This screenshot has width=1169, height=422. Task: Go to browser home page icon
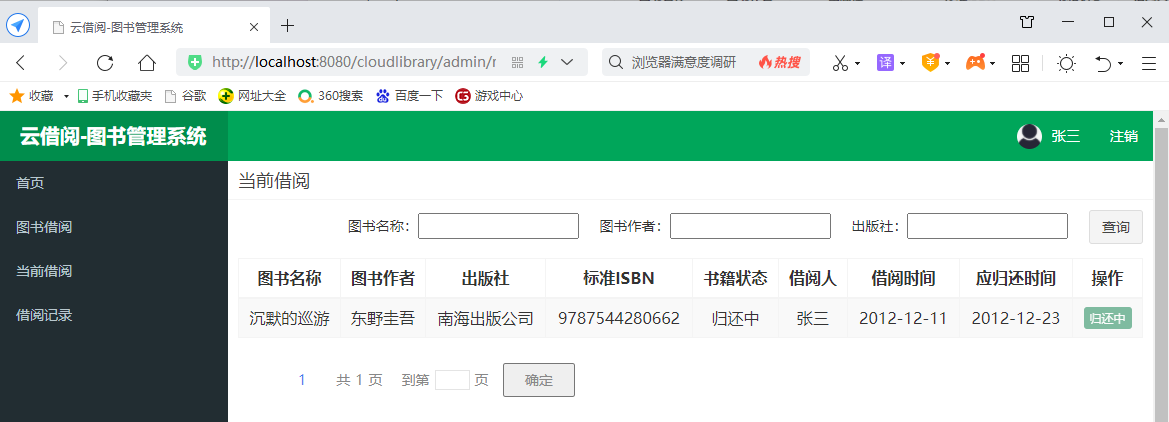pos(147,63)
